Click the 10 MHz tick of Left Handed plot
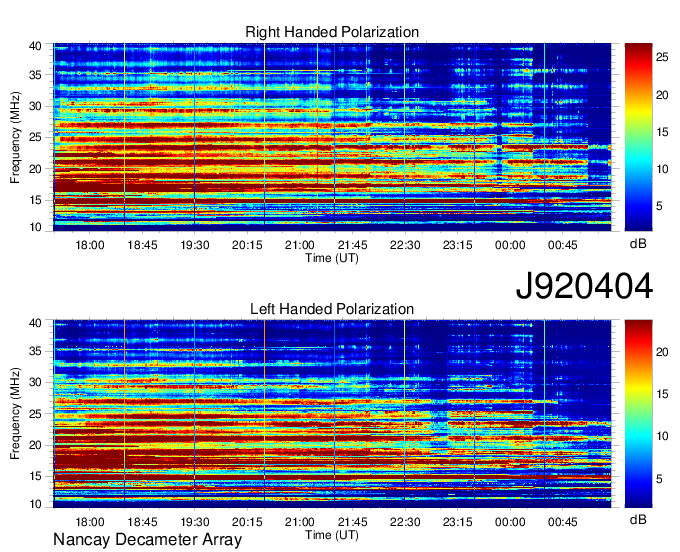This screenshot has height=552, width=680. pyautogui.click(x=36, y=504)
